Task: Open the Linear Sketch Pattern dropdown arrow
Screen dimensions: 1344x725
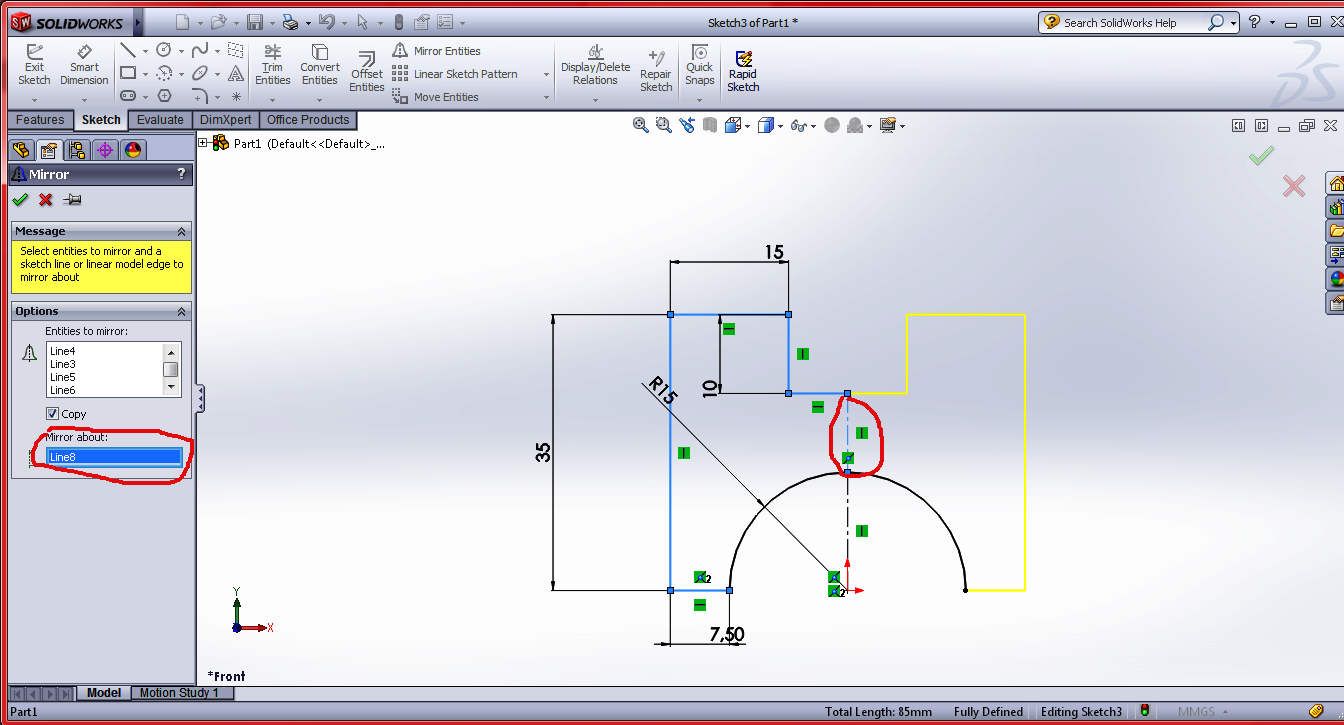Action: tap(546, 74)
